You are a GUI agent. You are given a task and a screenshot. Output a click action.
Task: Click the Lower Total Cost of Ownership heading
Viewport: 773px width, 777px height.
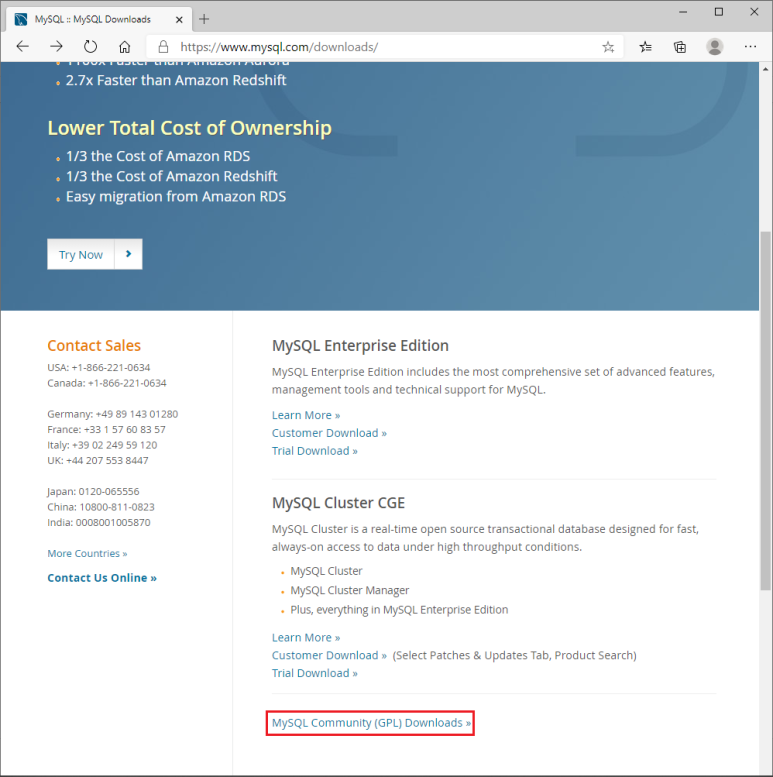(x=190, y=128)
